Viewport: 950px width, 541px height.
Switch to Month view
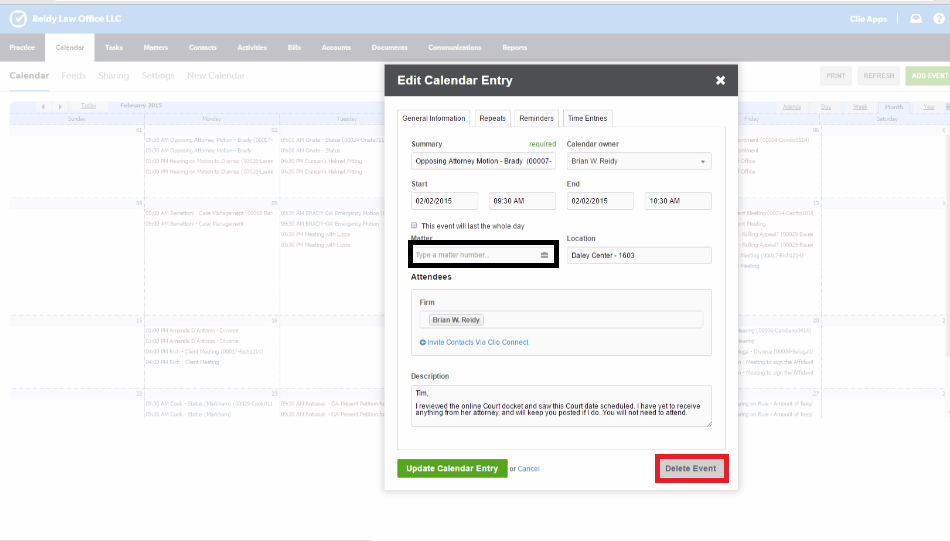(x=894, y=107)
